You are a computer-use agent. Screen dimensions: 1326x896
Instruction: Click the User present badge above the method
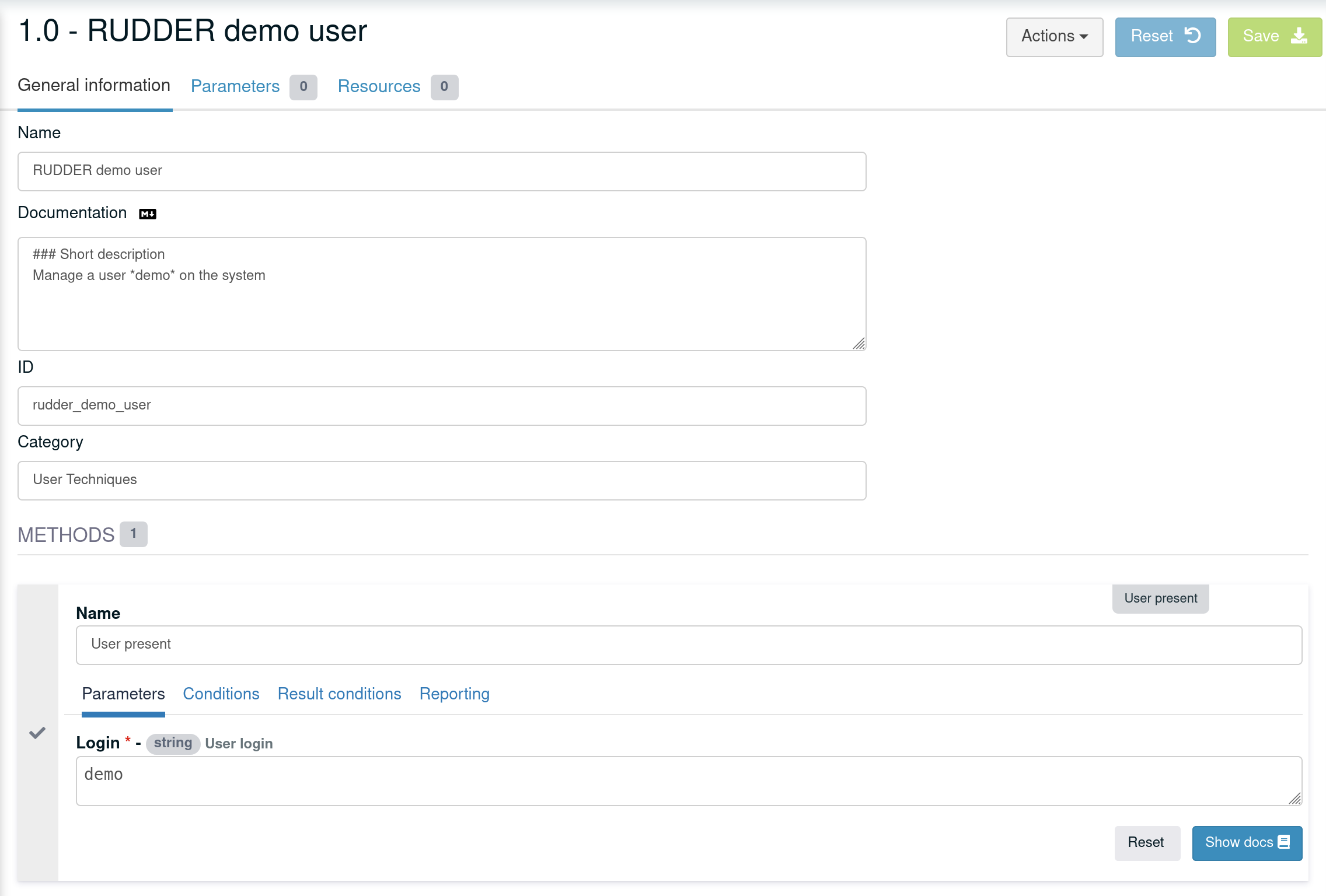tap(1160, 598)
